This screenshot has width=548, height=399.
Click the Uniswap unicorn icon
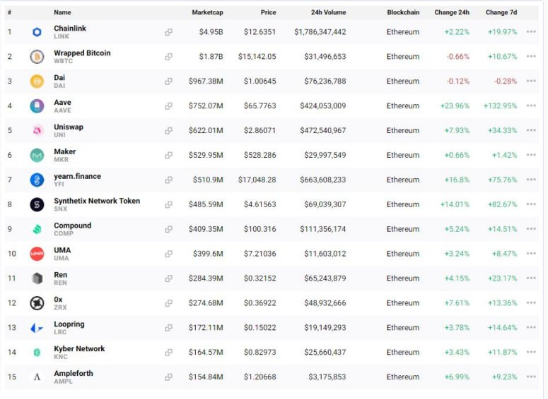coord(37,130)
